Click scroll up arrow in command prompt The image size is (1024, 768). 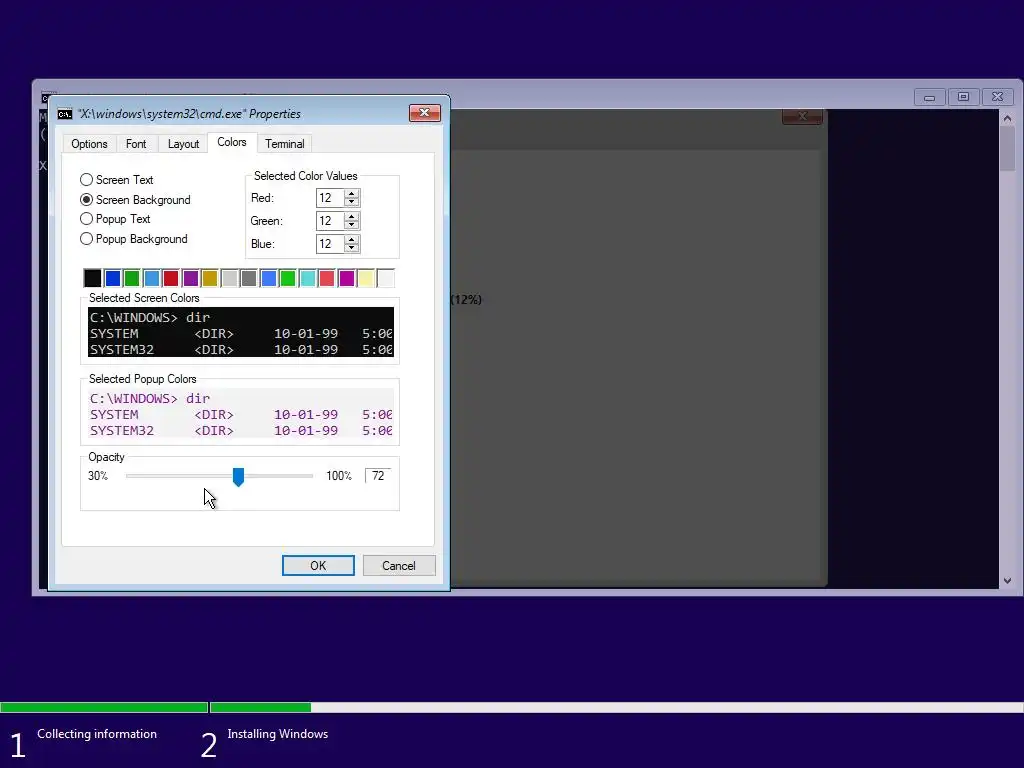[1007, 119]
